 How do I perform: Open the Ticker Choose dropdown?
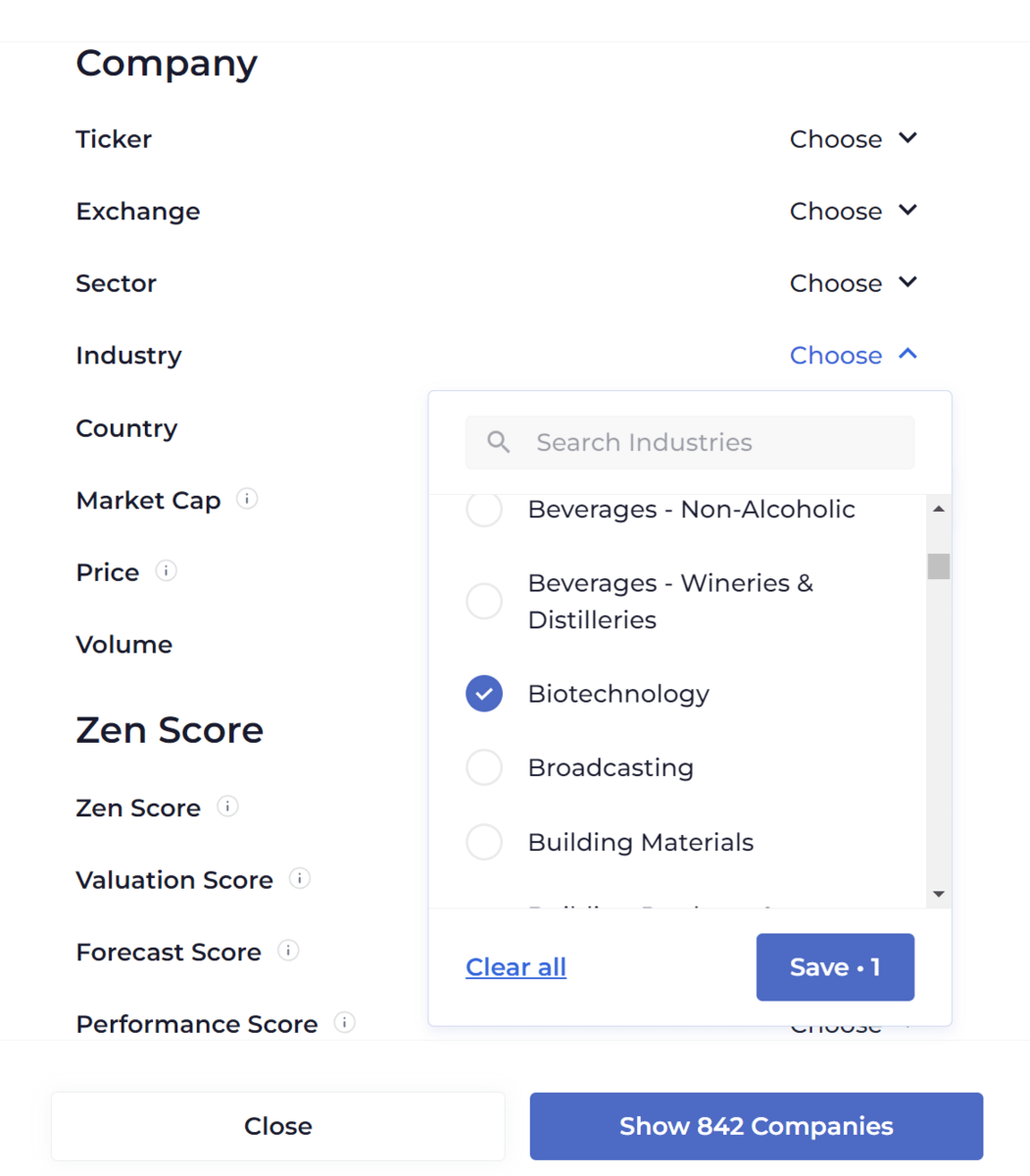(854, 139)
